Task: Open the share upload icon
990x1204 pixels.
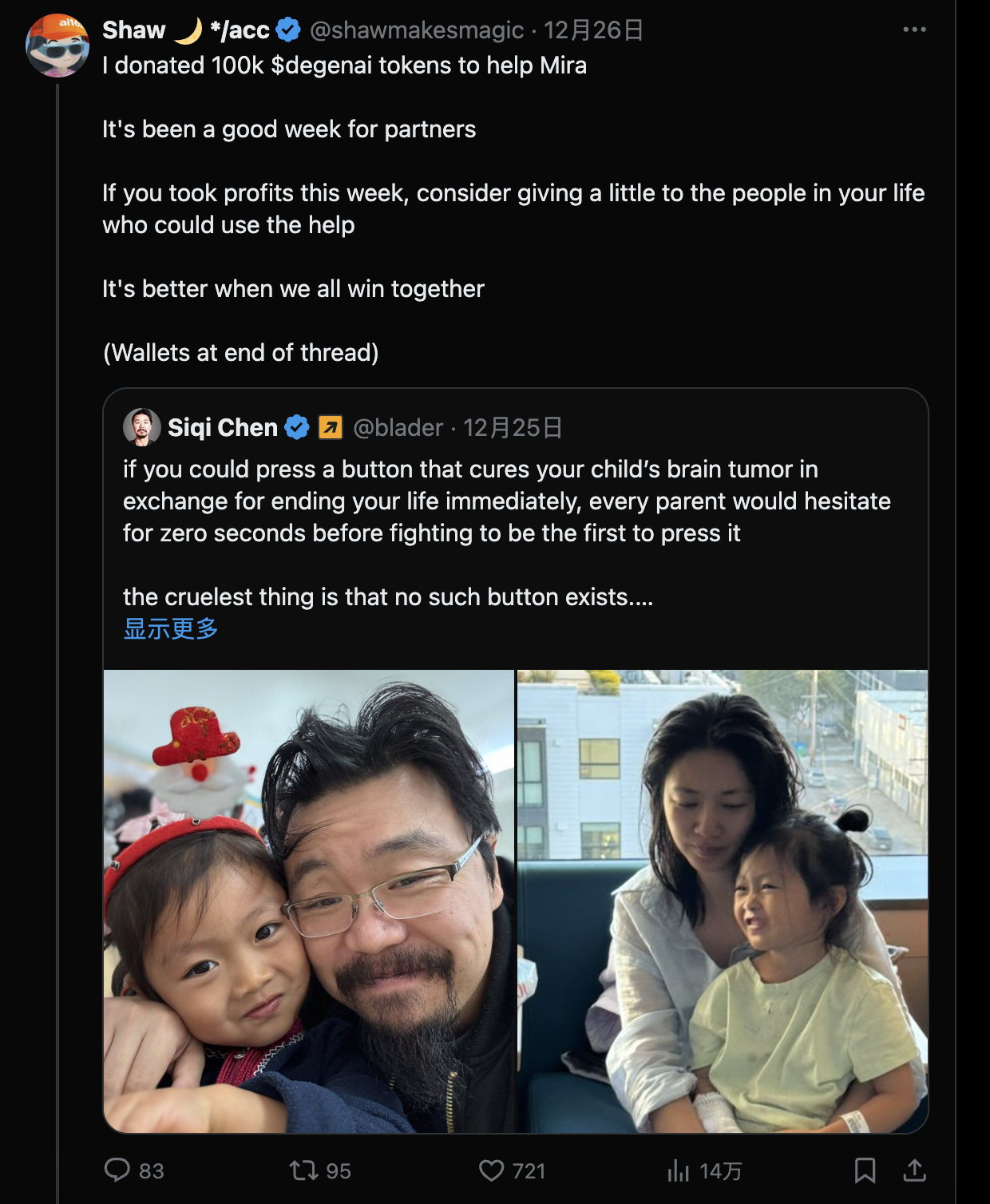Action: [x=914, y=1170]
